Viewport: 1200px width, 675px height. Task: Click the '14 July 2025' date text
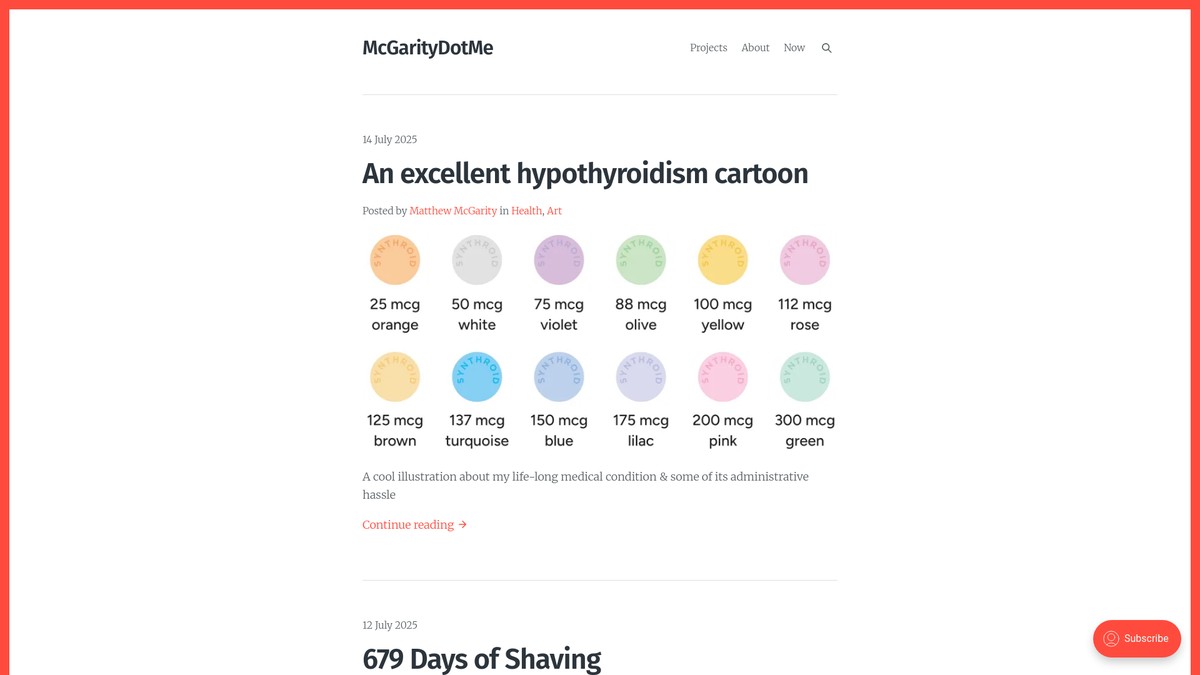point(390,140)
